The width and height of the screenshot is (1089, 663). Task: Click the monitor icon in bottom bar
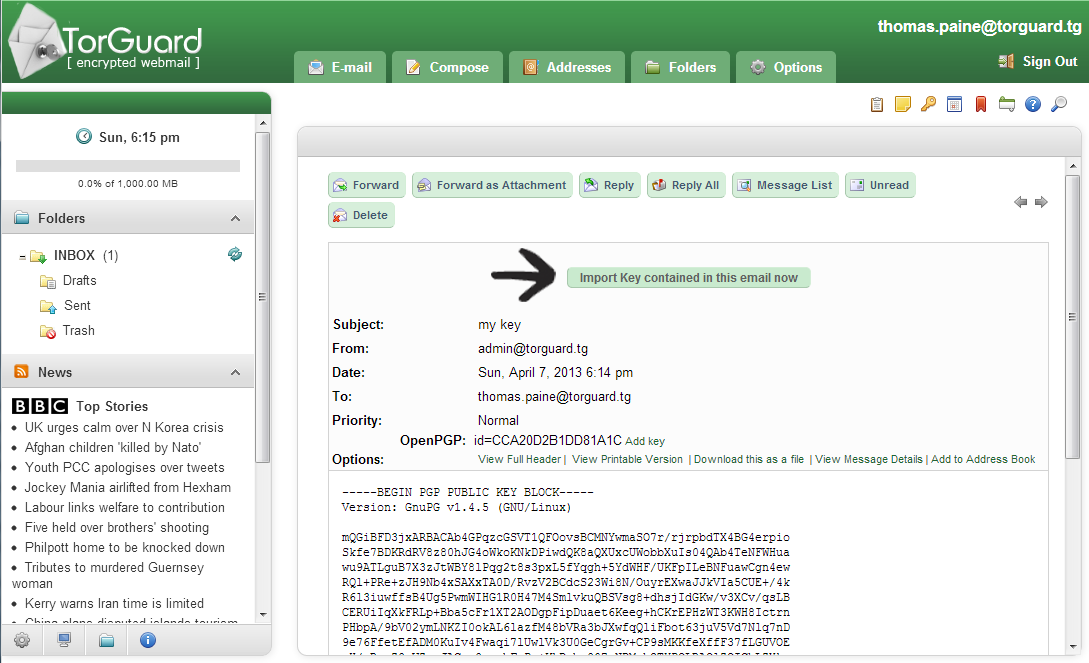coord(64,640)
